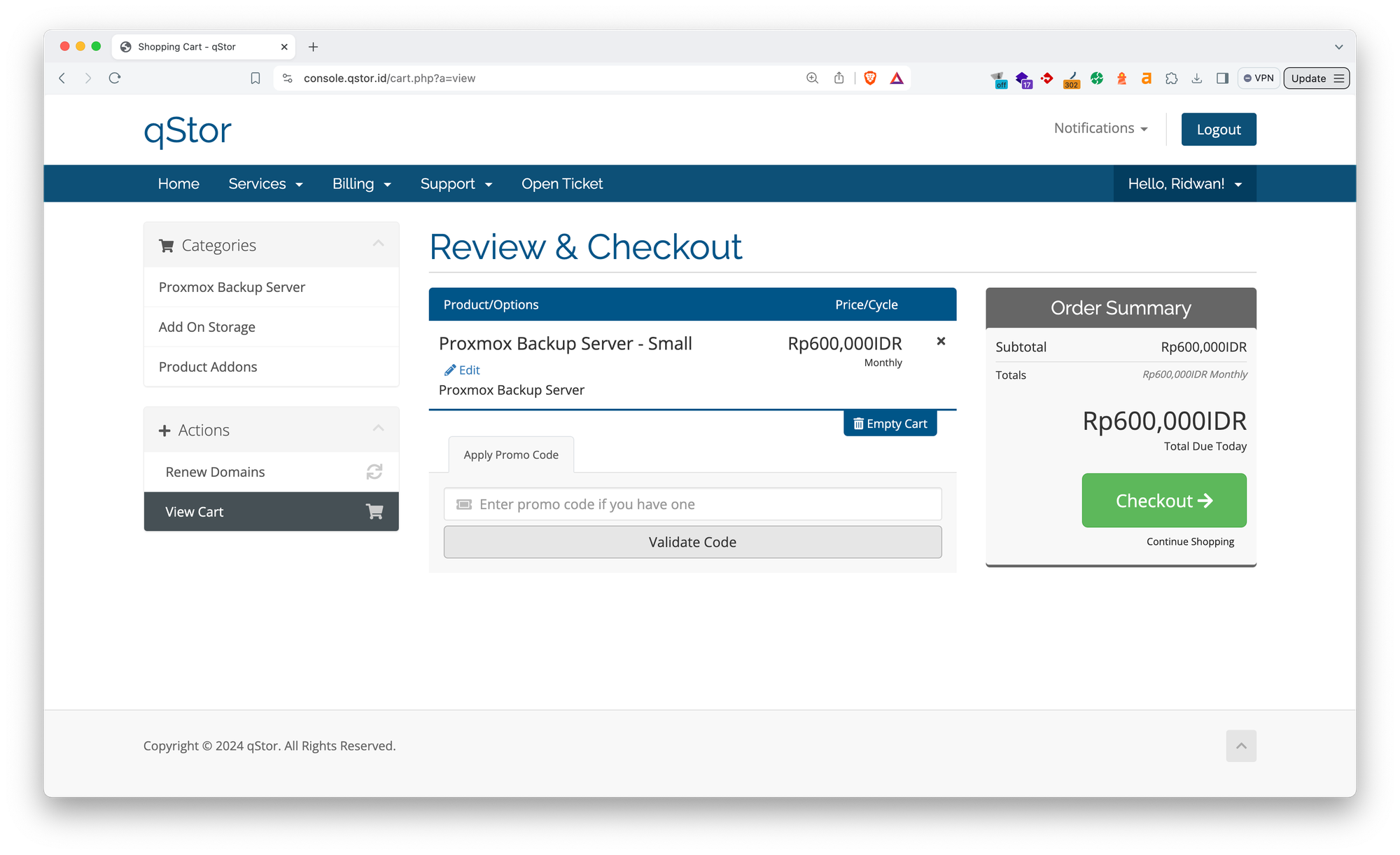Viewport: 1400px width, 855px height.
Task: Click the Subtotal label in Order Summary
Action: click(1021, 347)
